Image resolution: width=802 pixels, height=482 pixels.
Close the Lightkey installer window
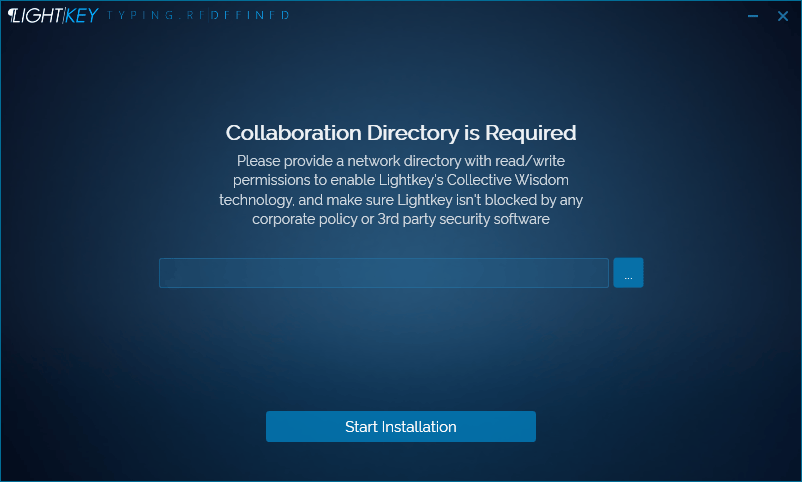tap(783, 16)
